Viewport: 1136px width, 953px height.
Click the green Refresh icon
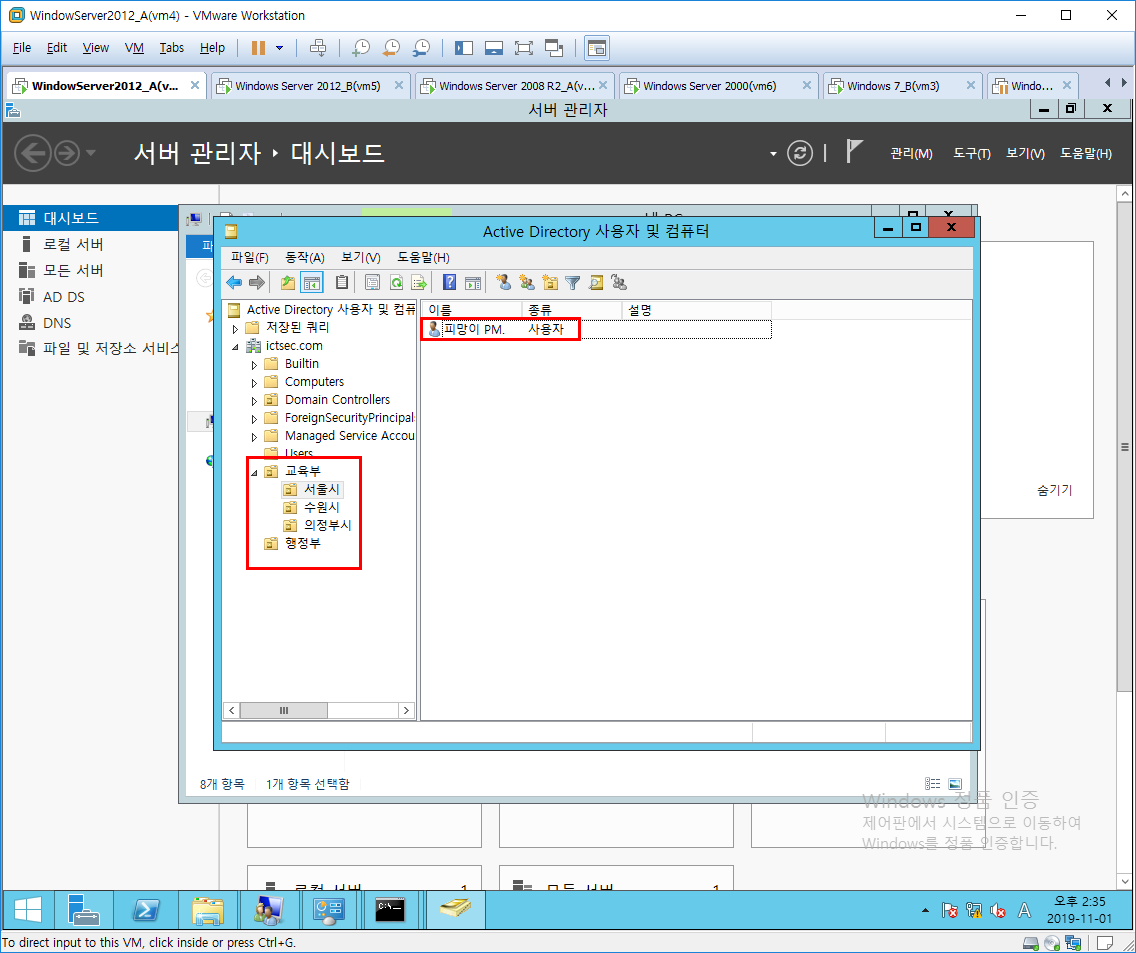pos(396,283)
